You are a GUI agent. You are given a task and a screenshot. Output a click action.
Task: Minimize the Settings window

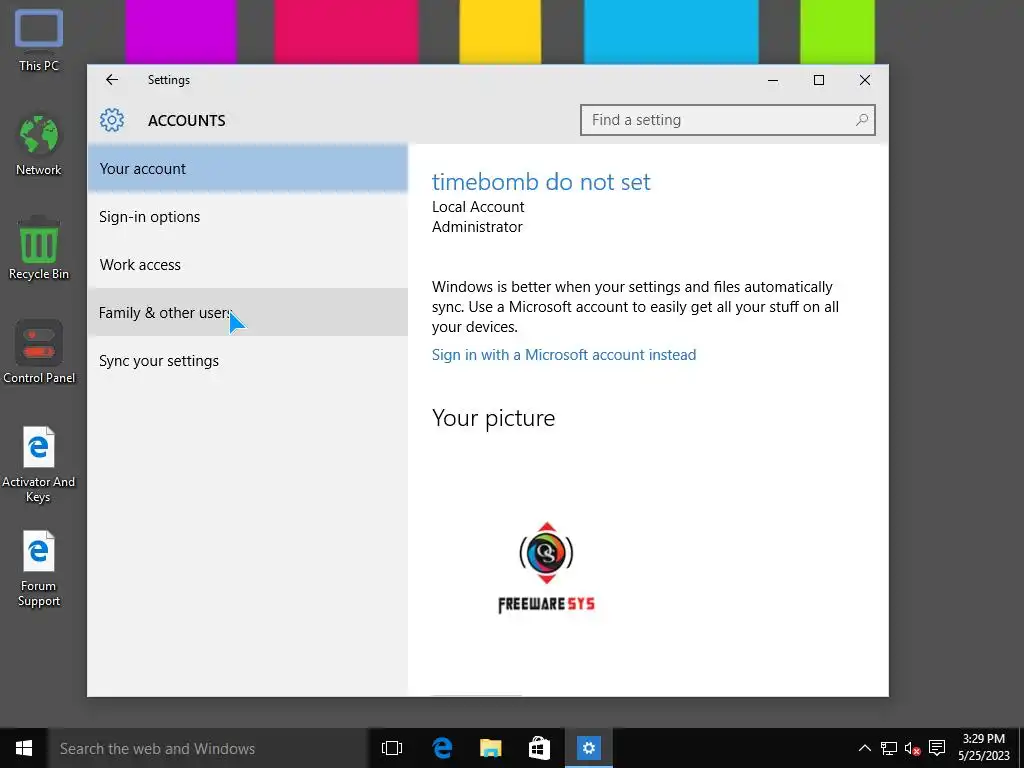coord(773,80)
